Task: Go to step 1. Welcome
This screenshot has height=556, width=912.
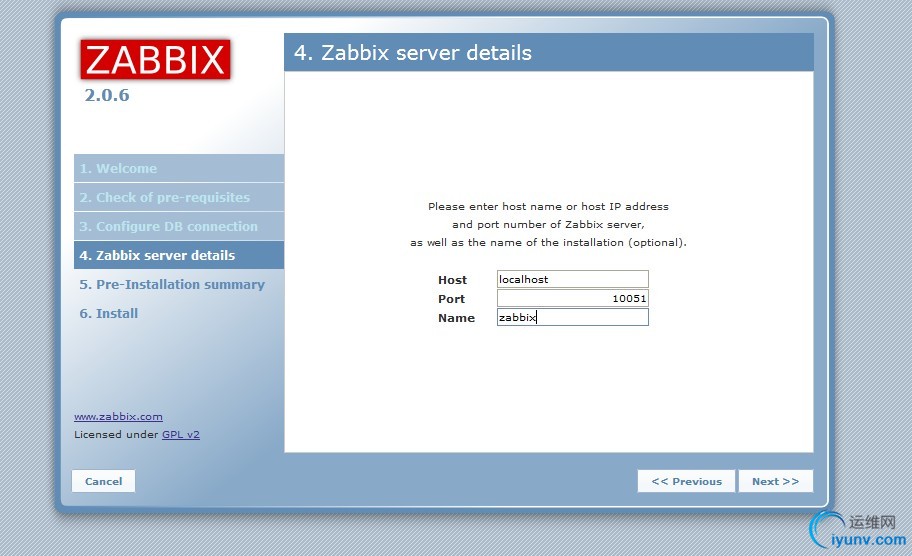Action: click(x=179, y=169)
